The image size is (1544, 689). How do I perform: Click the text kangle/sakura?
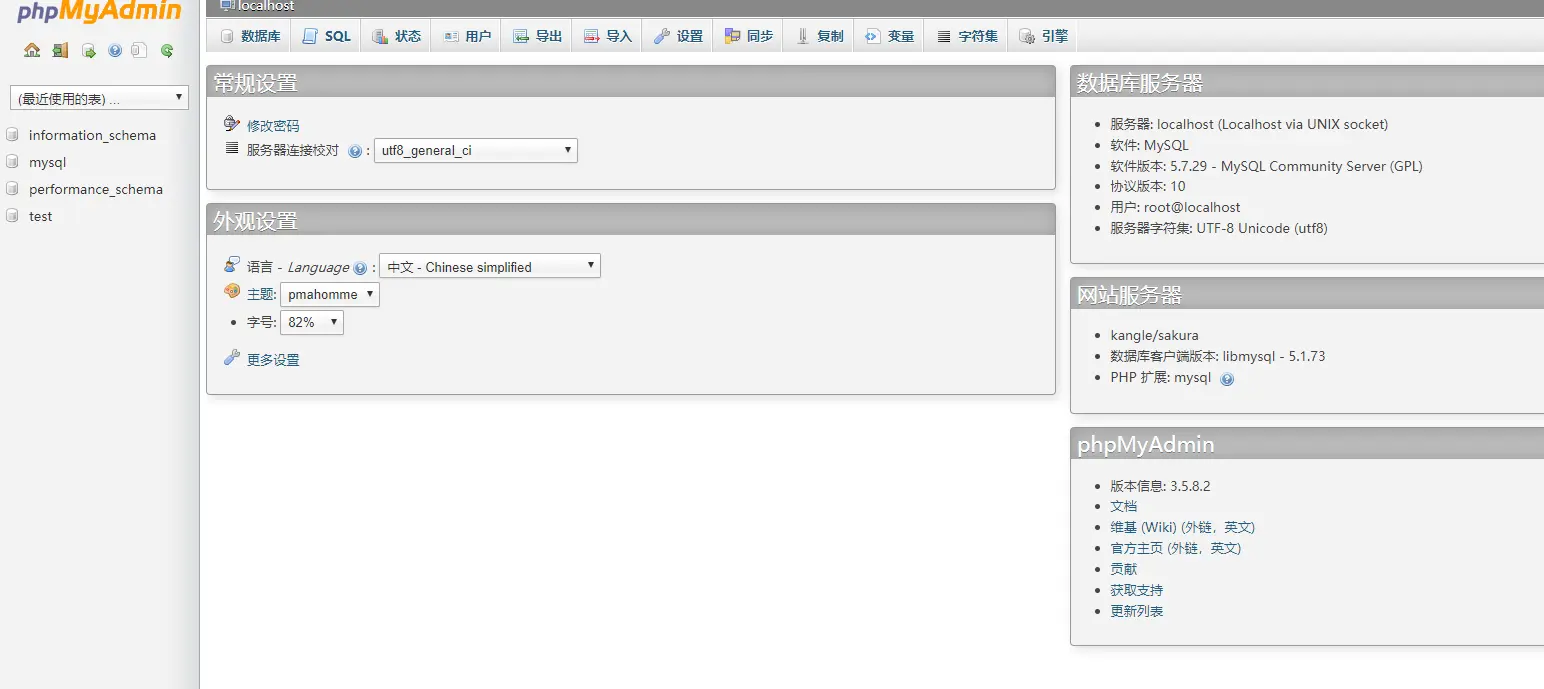pyautogui.click(x=1154, y=335)
